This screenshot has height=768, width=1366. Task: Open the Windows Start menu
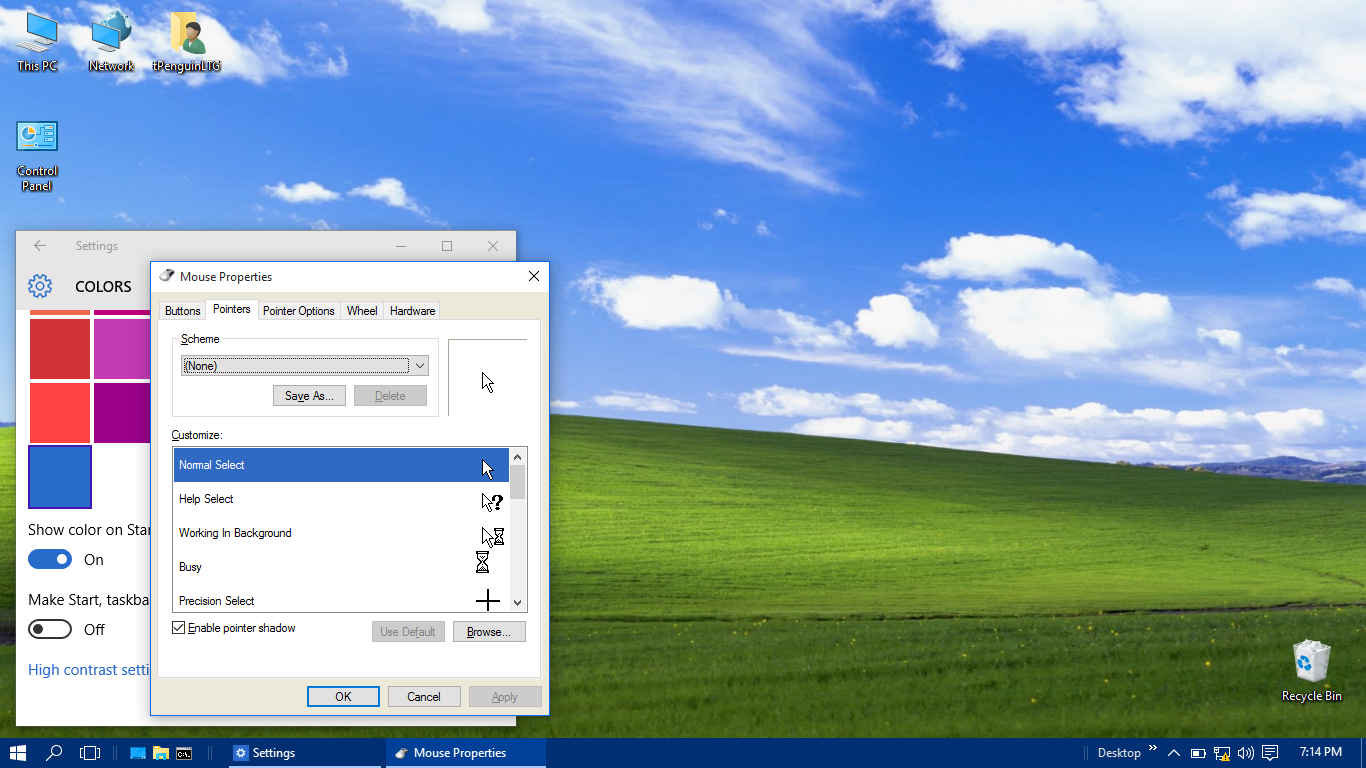coord(17,753)
